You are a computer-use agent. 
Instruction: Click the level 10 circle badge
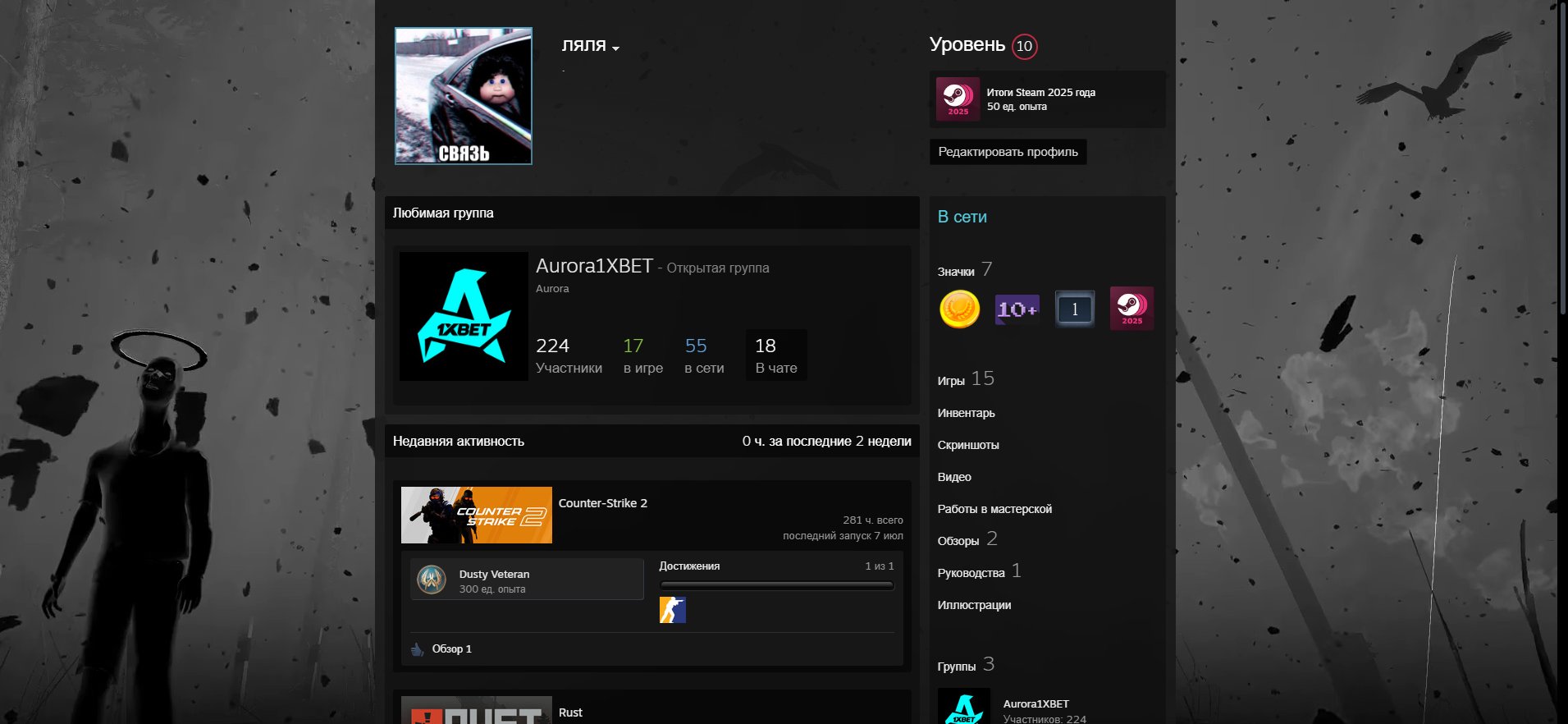tap(1024, 46)
